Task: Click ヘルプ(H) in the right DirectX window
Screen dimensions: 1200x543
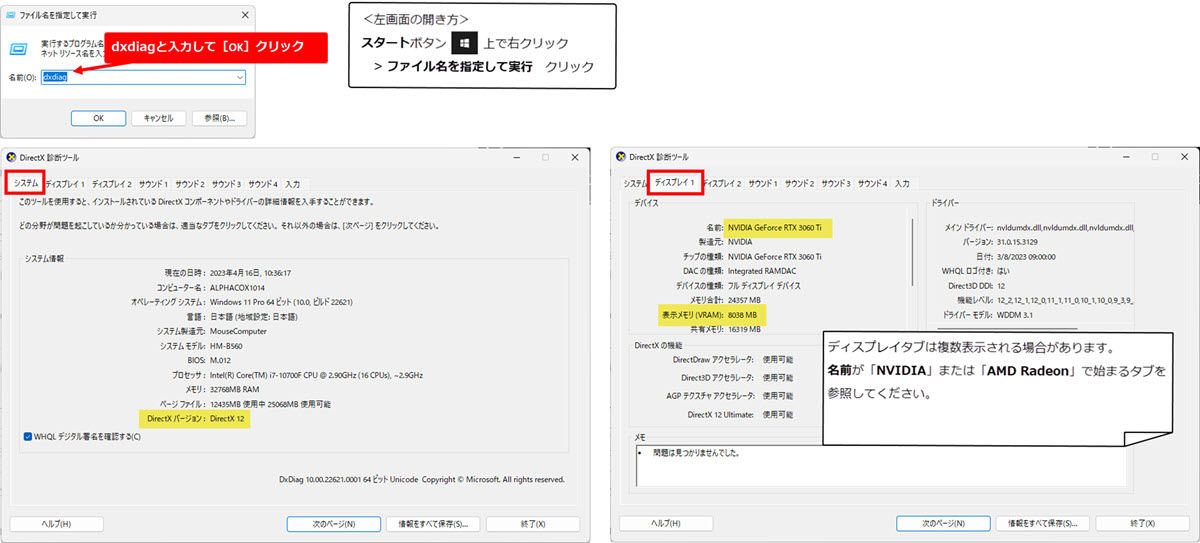Action: [x=665, y=523]
